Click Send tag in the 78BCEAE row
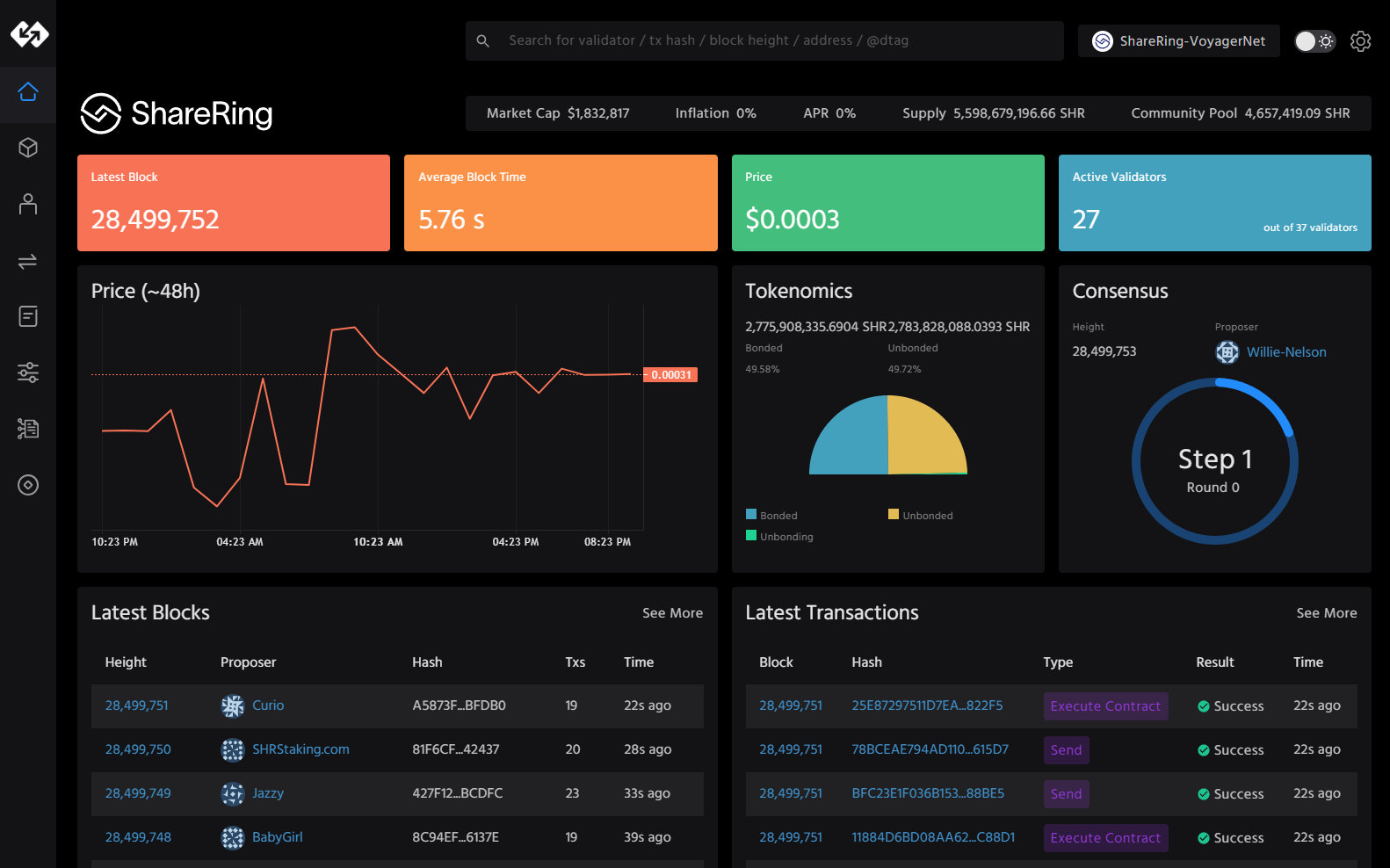 (x=1066, y=750)
